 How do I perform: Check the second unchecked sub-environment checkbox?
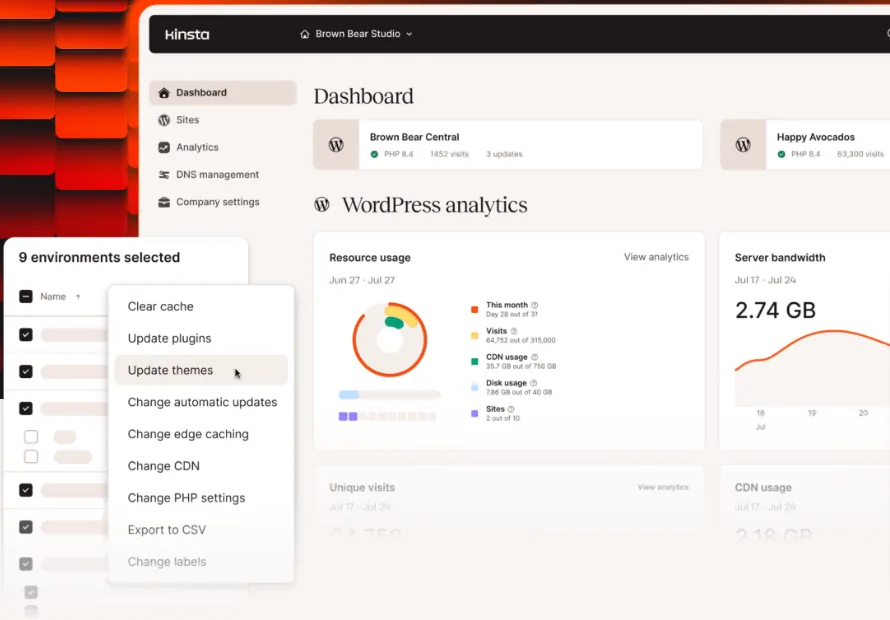pos(31,456)
